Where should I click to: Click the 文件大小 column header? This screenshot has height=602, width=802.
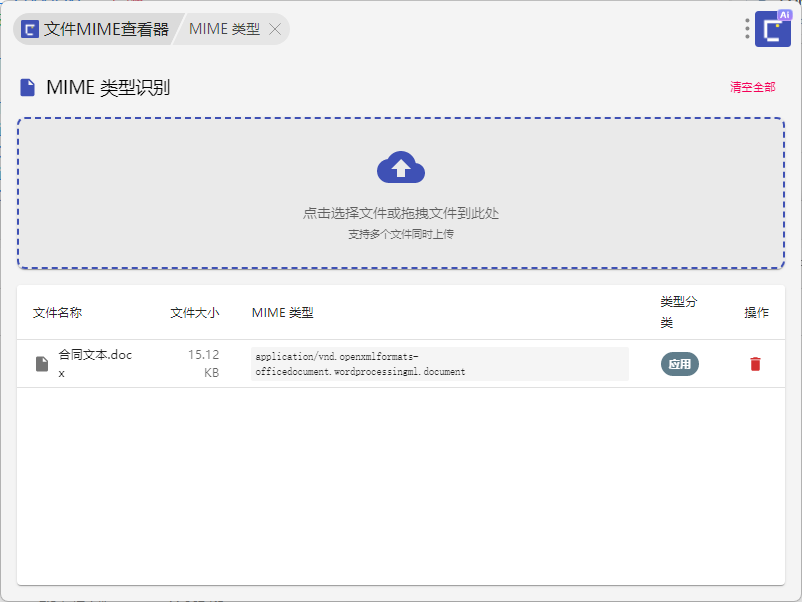[x=194, y=313]
